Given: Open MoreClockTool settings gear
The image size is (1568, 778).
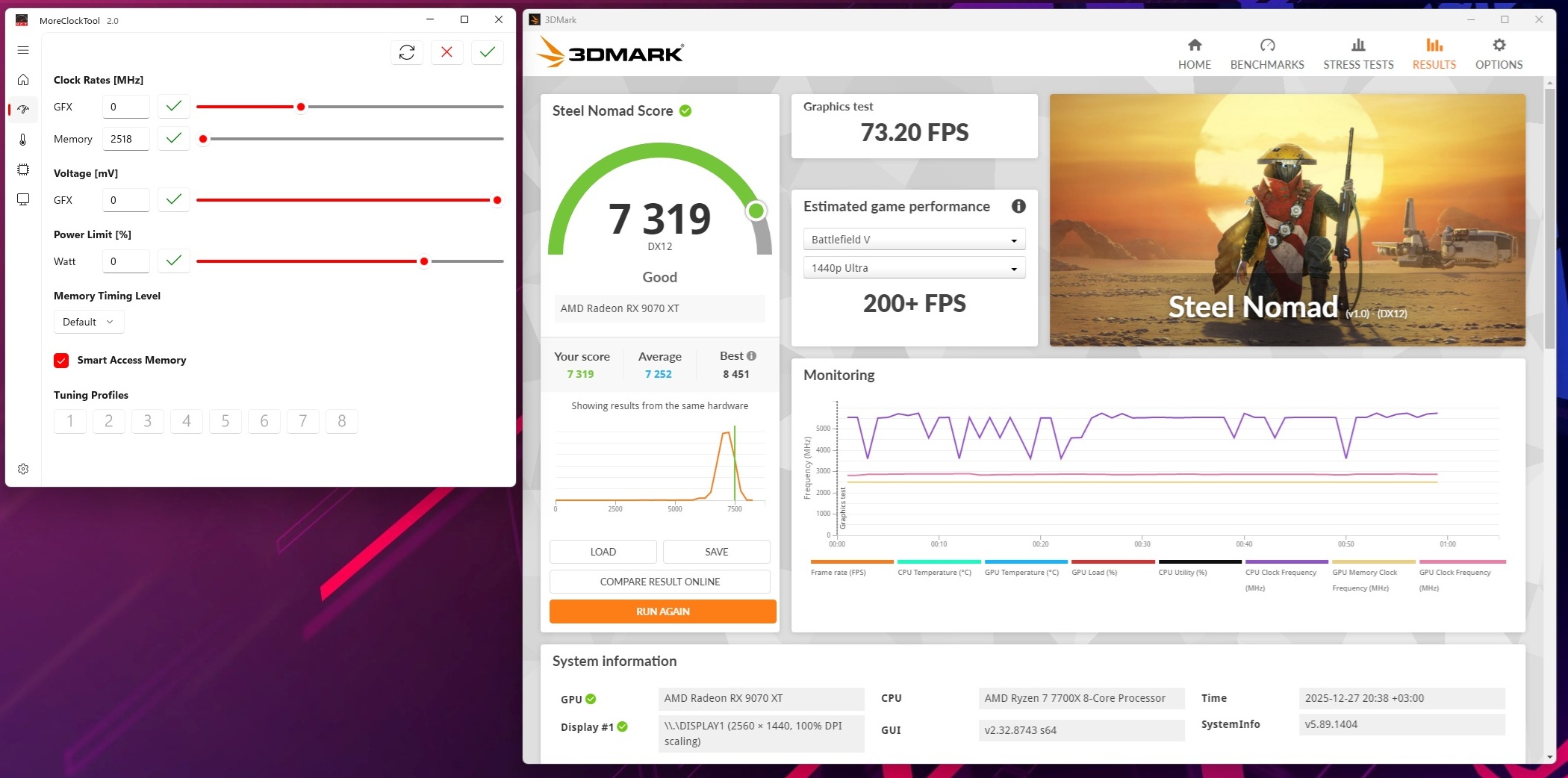Looking at the screenshot, I should point(23,469).
